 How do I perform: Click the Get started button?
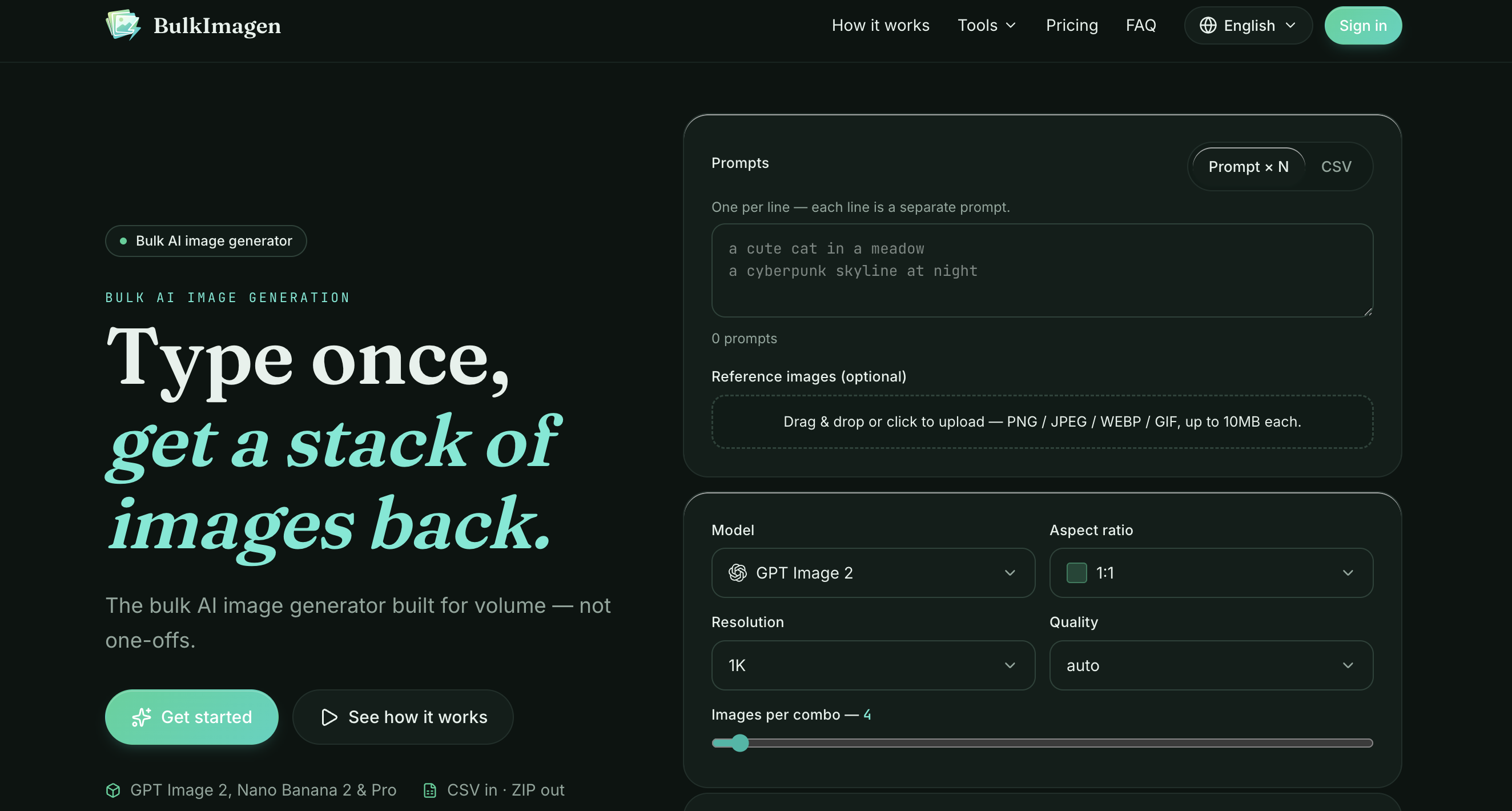coord(191,717)
